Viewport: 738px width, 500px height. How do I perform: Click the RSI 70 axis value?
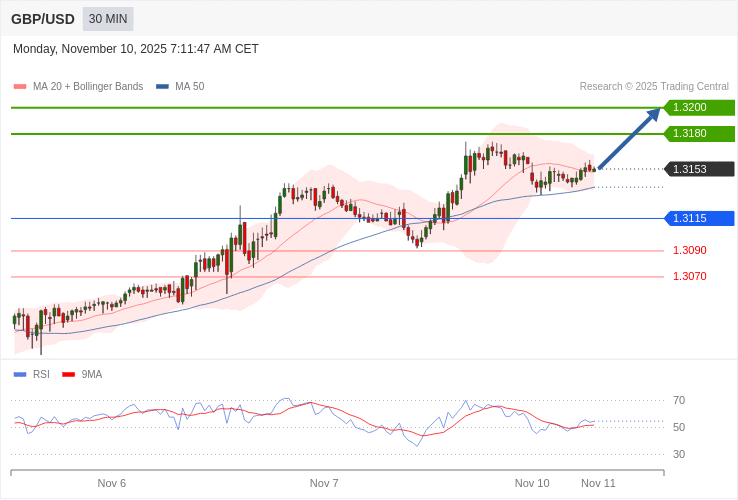point(679,401)
